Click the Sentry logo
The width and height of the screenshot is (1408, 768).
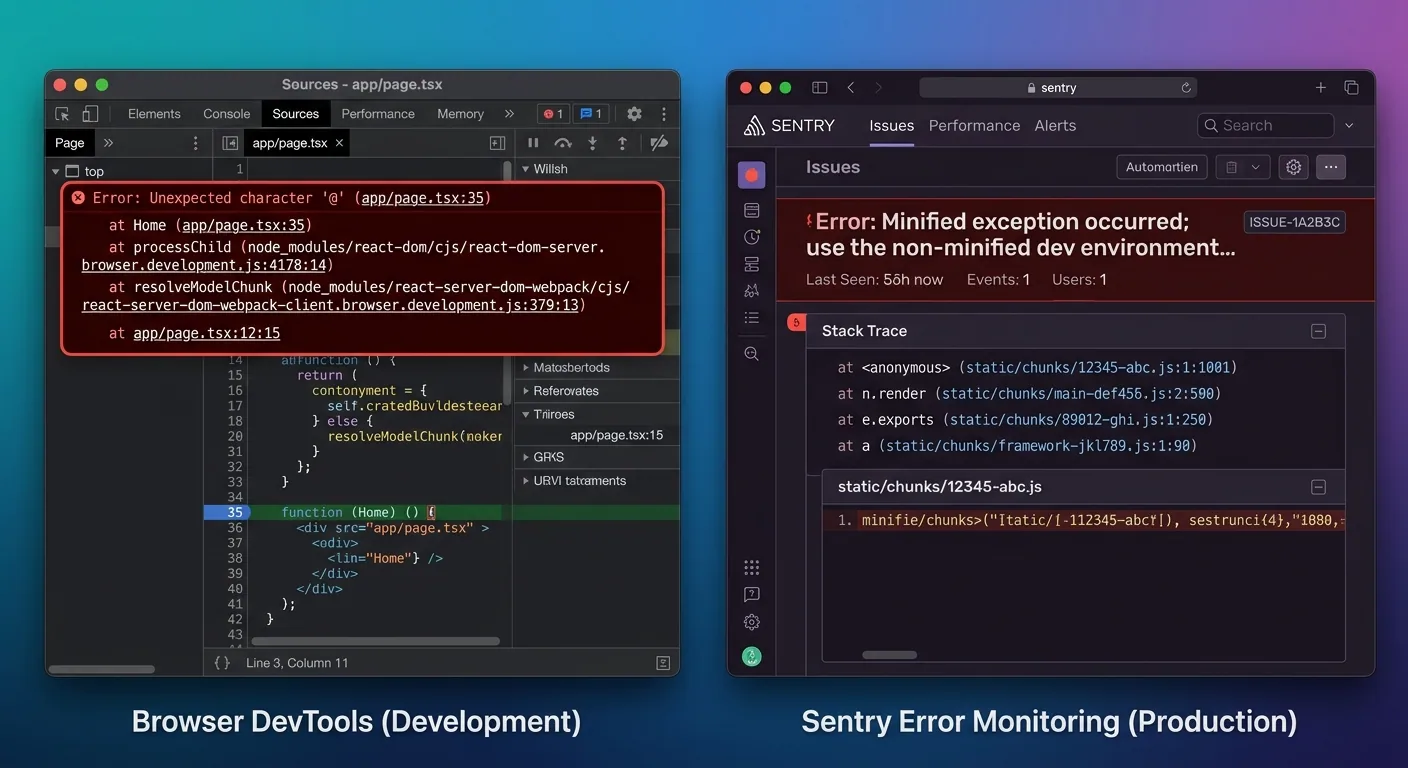point(789,125)
